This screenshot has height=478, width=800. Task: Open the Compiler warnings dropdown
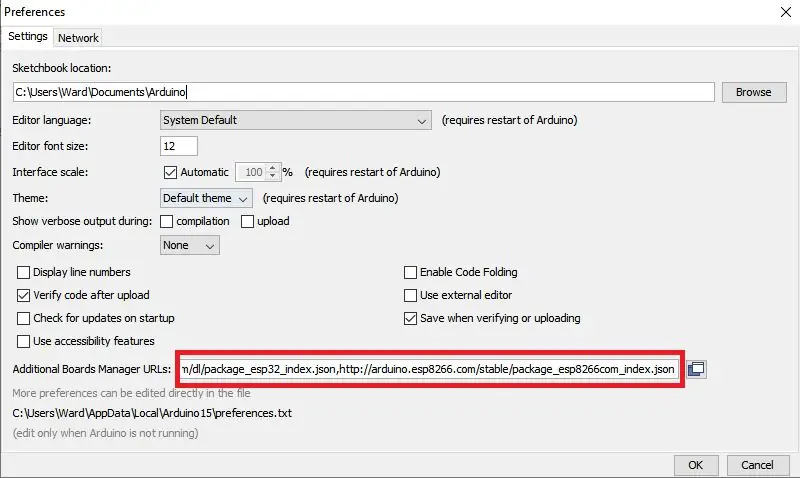[189, 245]
